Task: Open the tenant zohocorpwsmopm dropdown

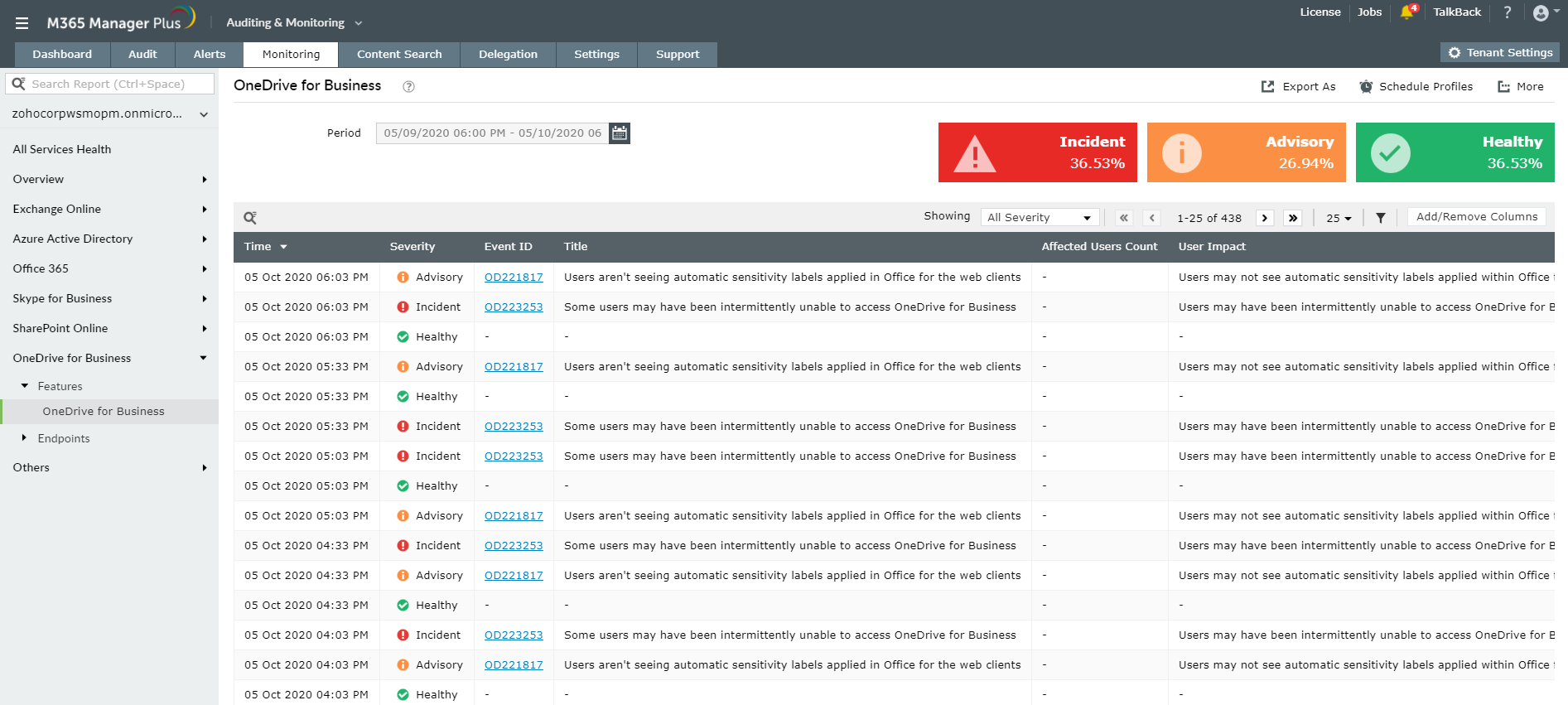Action: [x=109, y=113]
